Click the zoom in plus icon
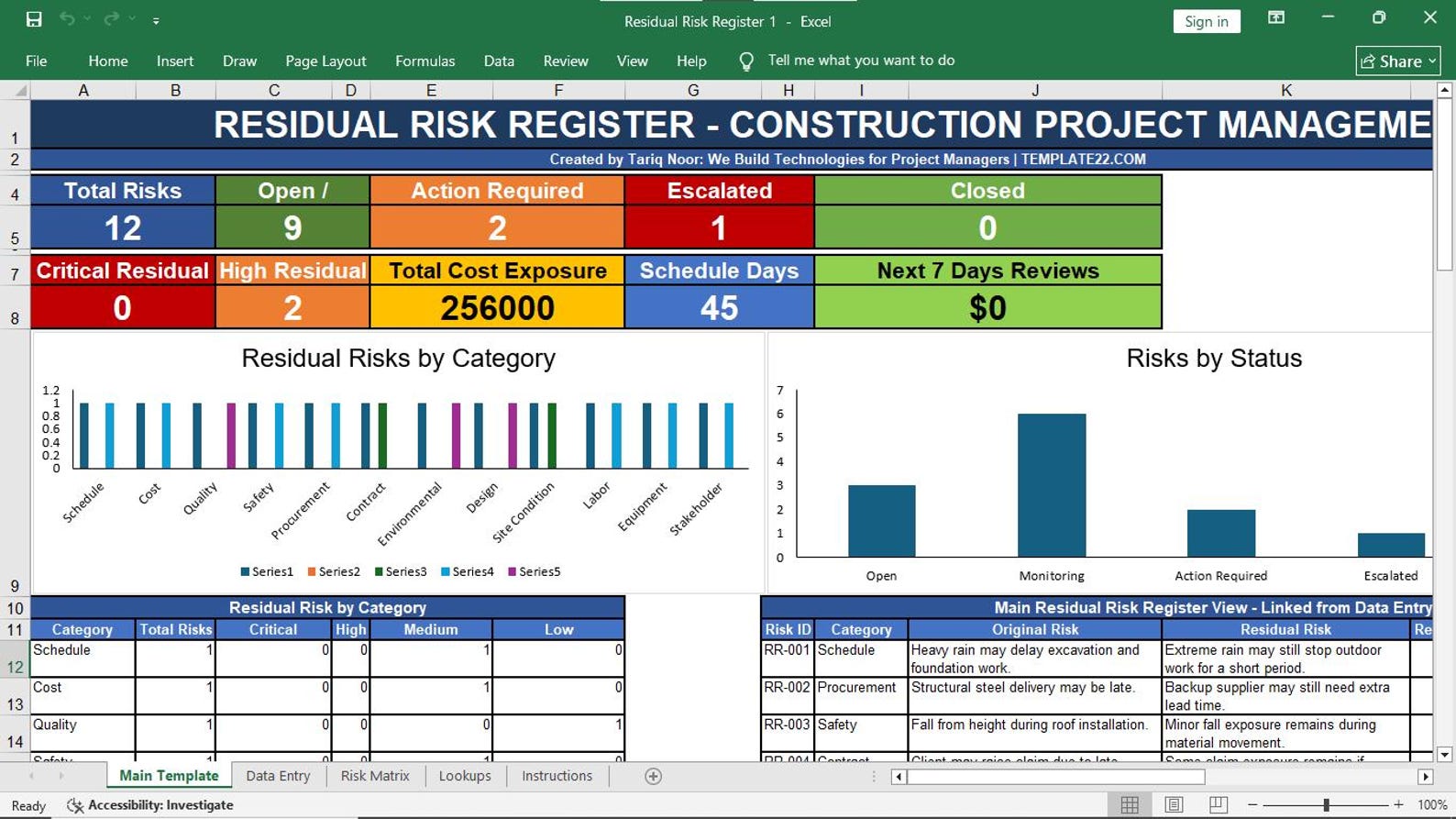This screenshot has width=1456, height=819. pos(1398,805)
